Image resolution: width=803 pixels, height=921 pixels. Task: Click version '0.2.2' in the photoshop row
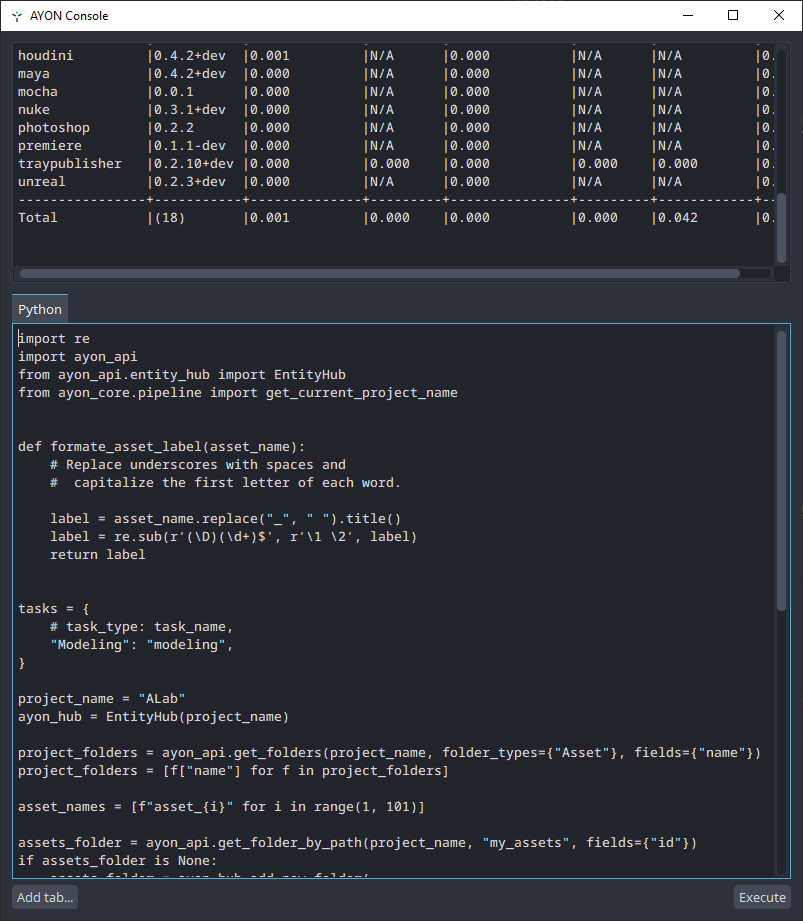click(174, 128)
